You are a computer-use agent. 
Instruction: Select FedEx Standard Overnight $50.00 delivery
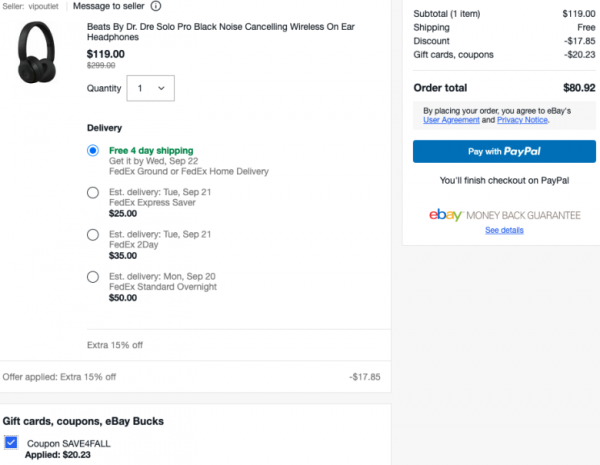[x=93, y=277]
